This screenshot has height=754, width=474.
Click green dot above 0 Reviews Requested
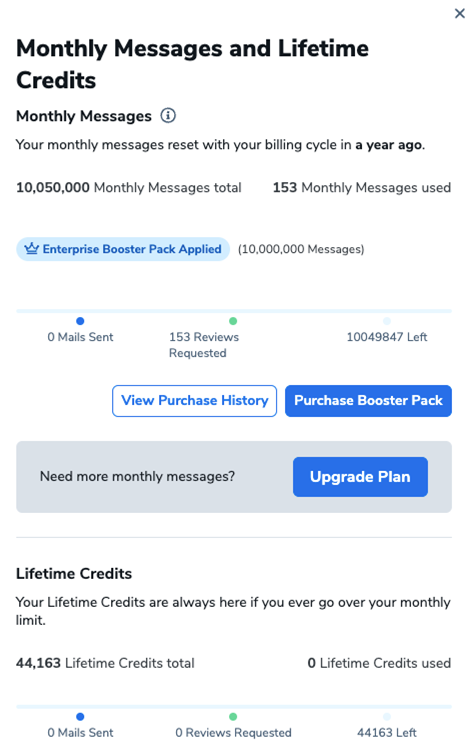coord(233,716)
